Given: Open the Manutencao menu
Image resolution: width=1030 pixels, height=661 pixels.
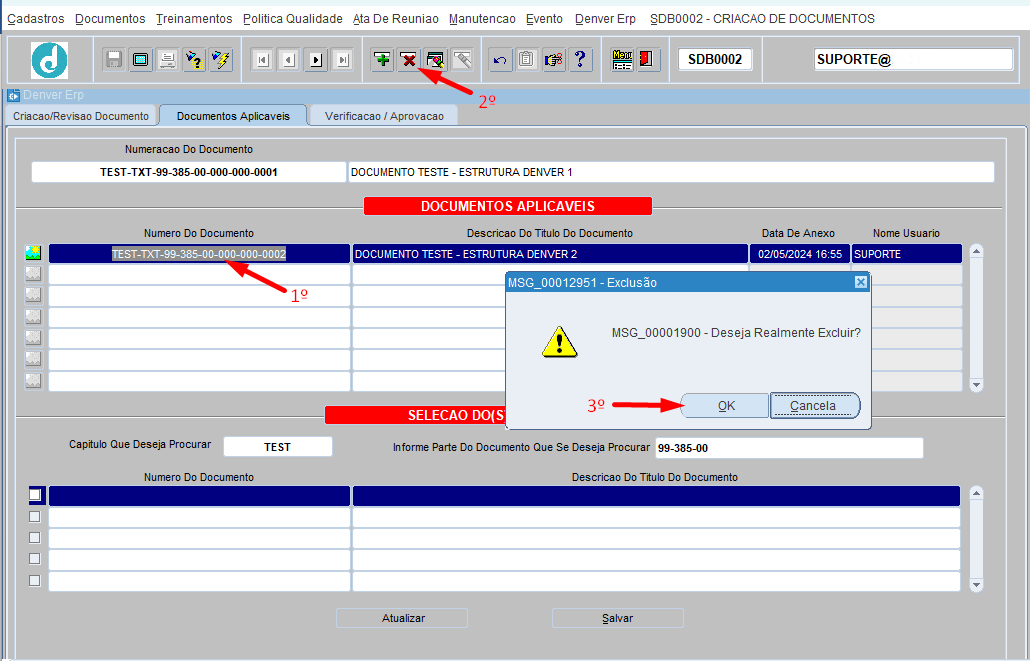Looking at the screenshot, I should [x=482, y=19].
